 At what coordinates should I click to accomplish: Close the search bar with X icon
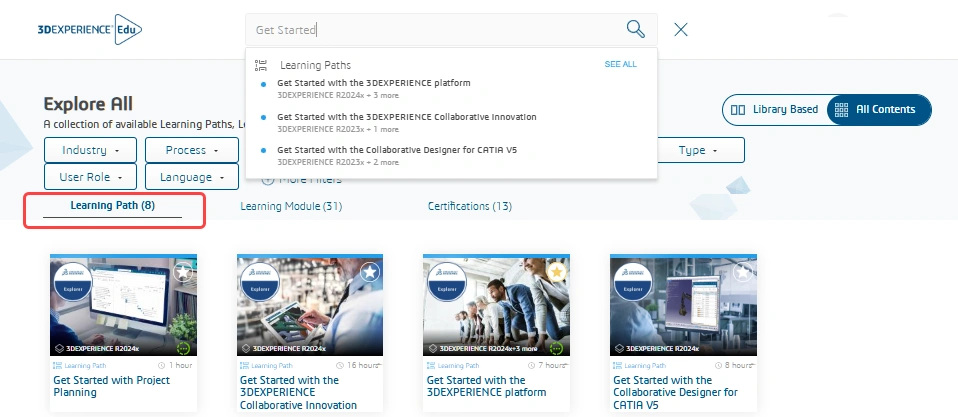[x=681, y=29]
